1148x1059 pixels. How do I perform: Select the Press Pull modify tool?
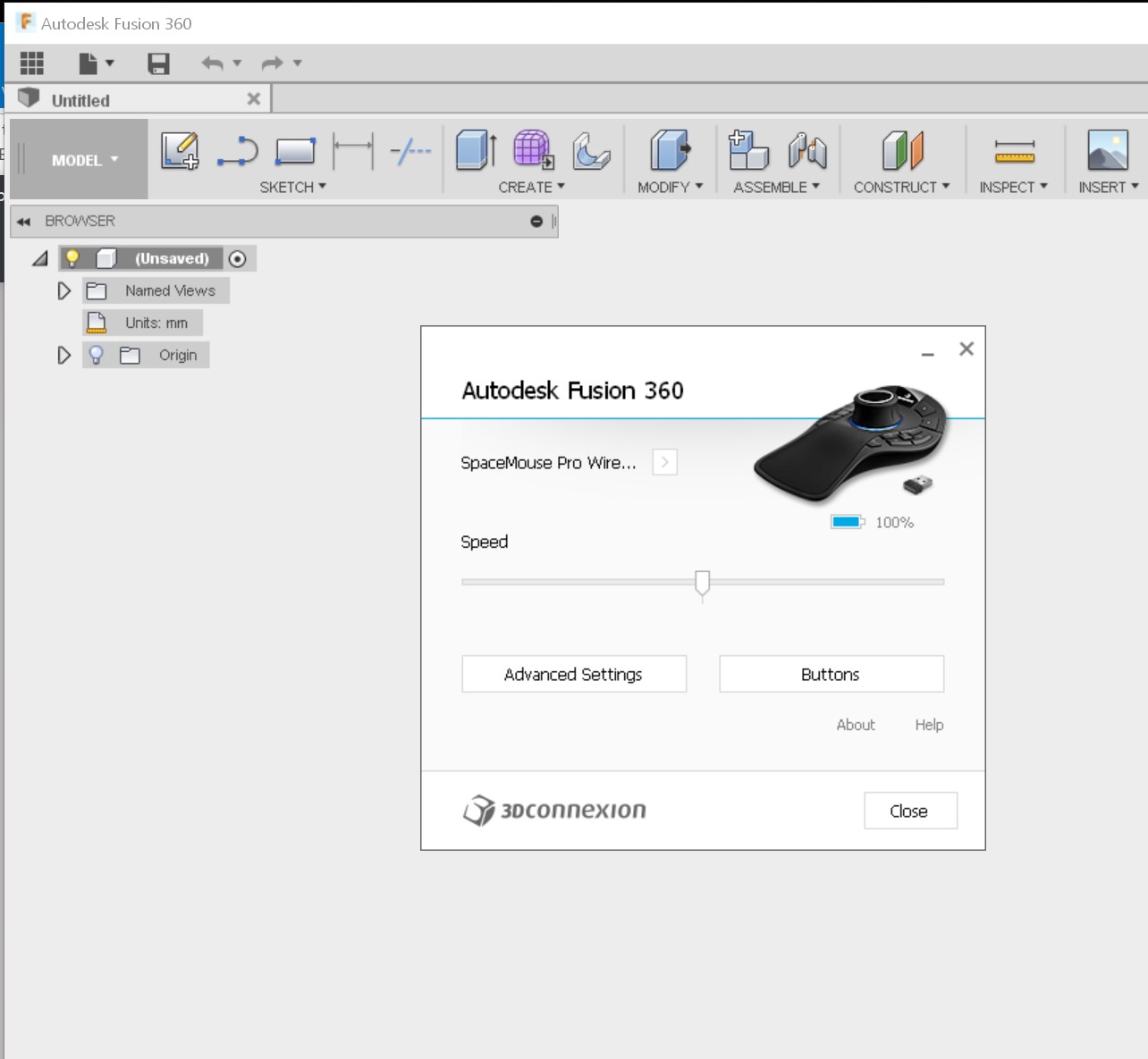(670, 149)
